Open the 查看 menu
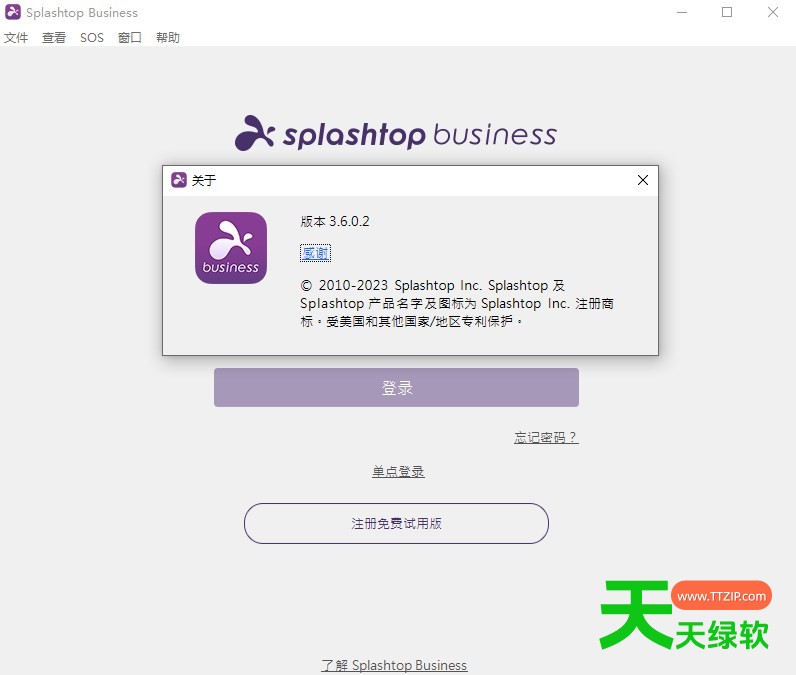 click(x=54, y=38)
